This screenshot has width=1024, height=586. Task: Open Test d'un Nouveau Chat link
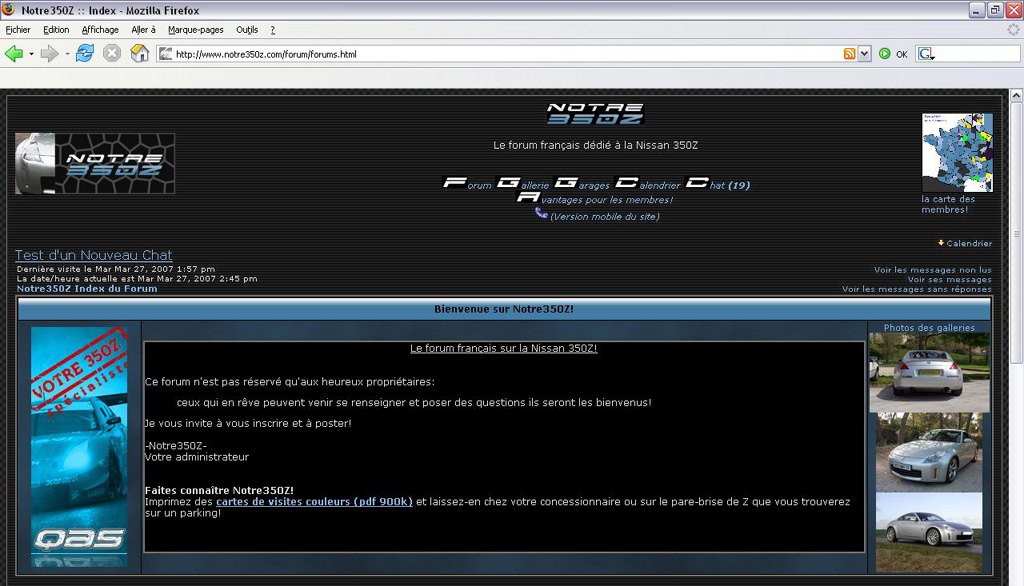click(x=93, y=255)
